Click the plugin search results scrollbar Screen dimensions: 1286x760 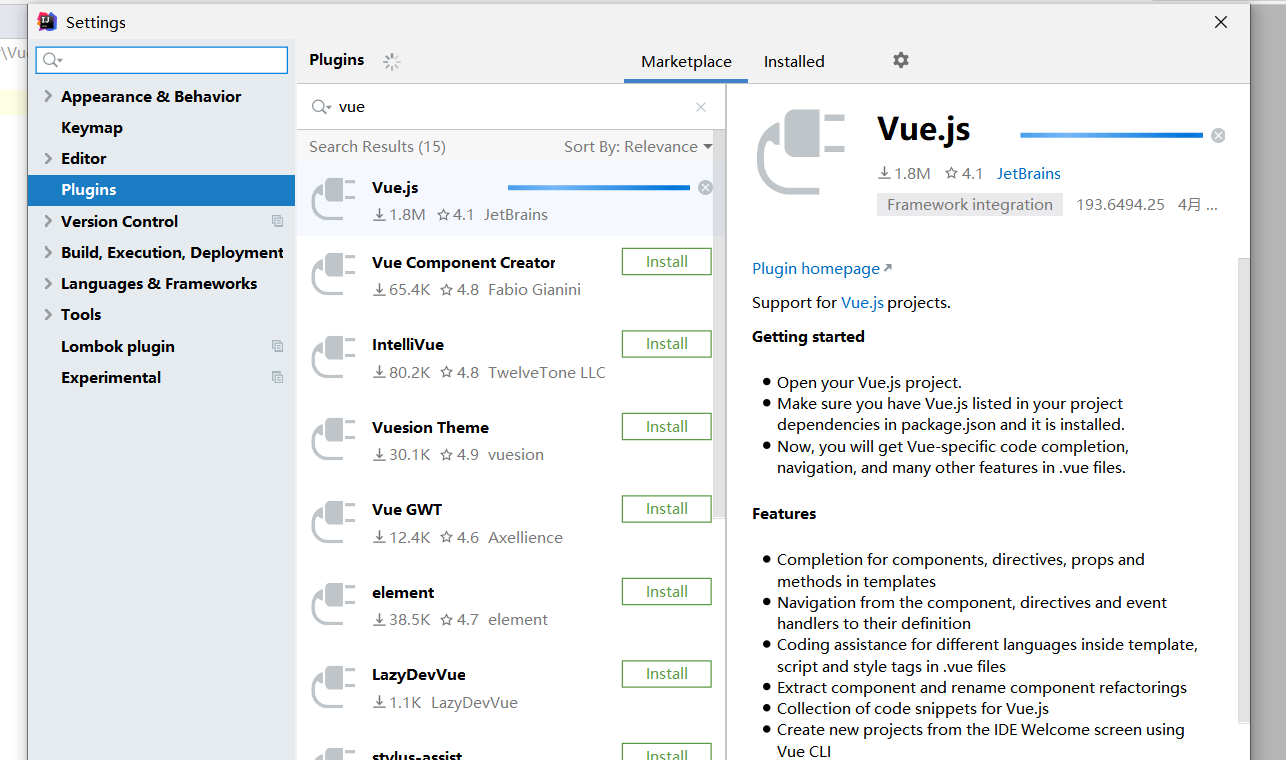point(718,325)
